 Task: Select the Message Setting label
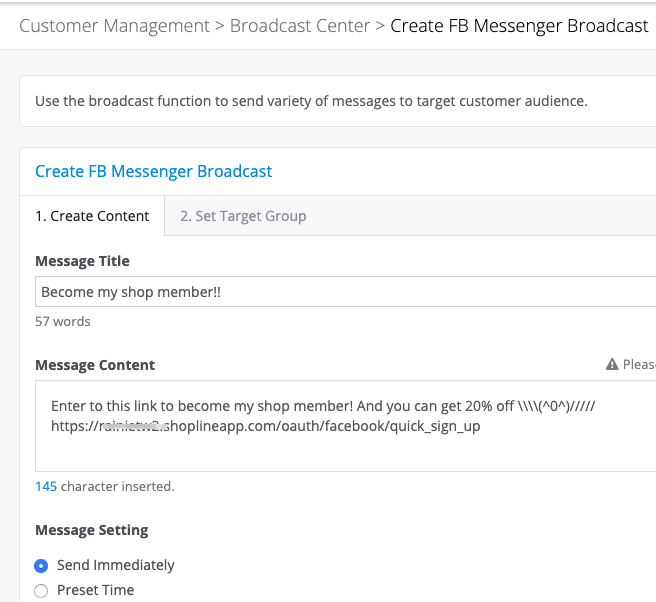[92, 530]
